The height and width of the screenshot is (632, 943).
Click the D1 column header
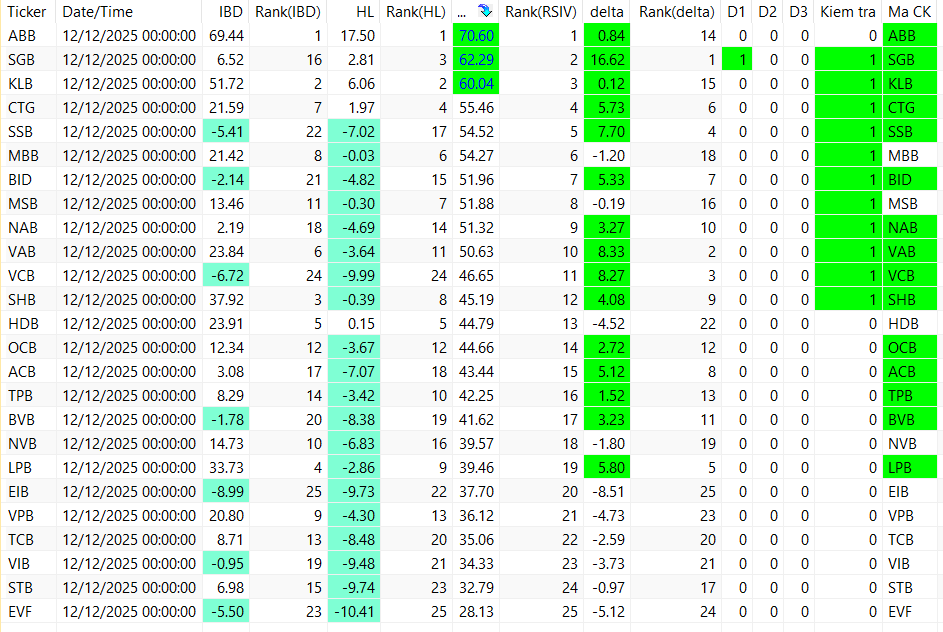coord(736,11)
